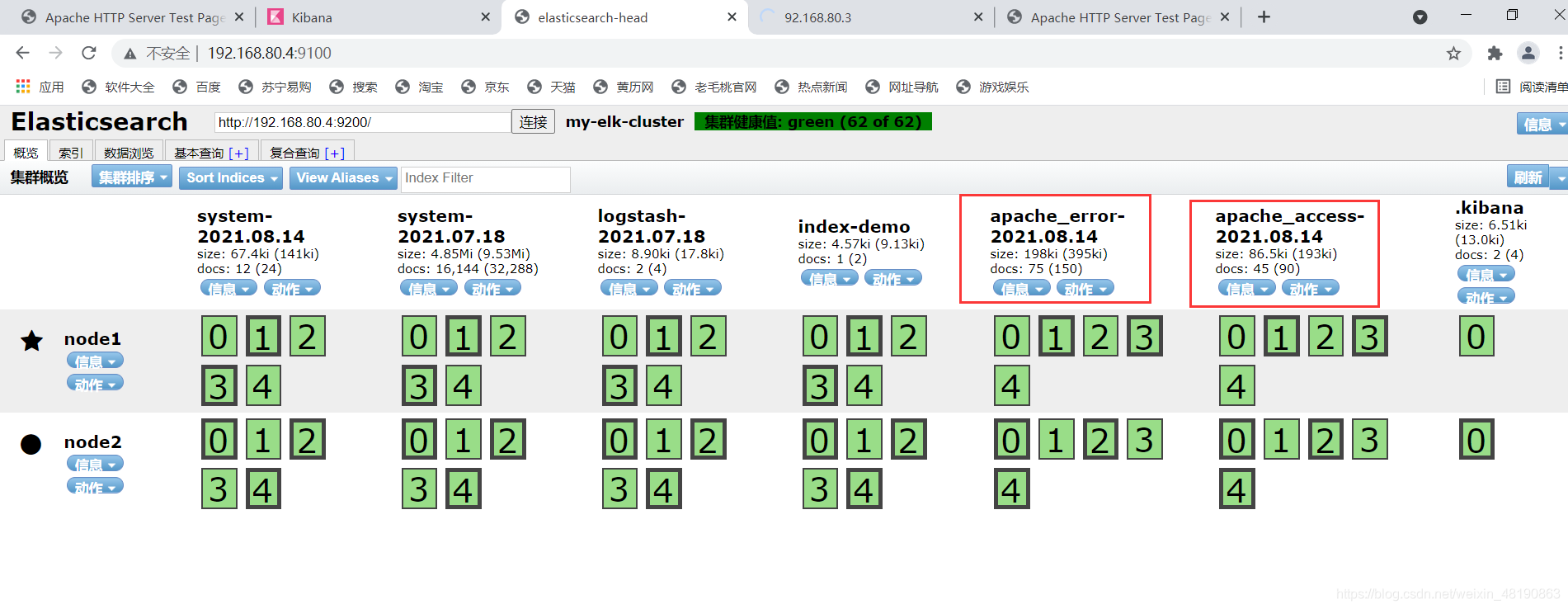This screenshot has width=1568, height=609.
Task: Open a new browser tab with plus
Action: tap(1264, 17)
